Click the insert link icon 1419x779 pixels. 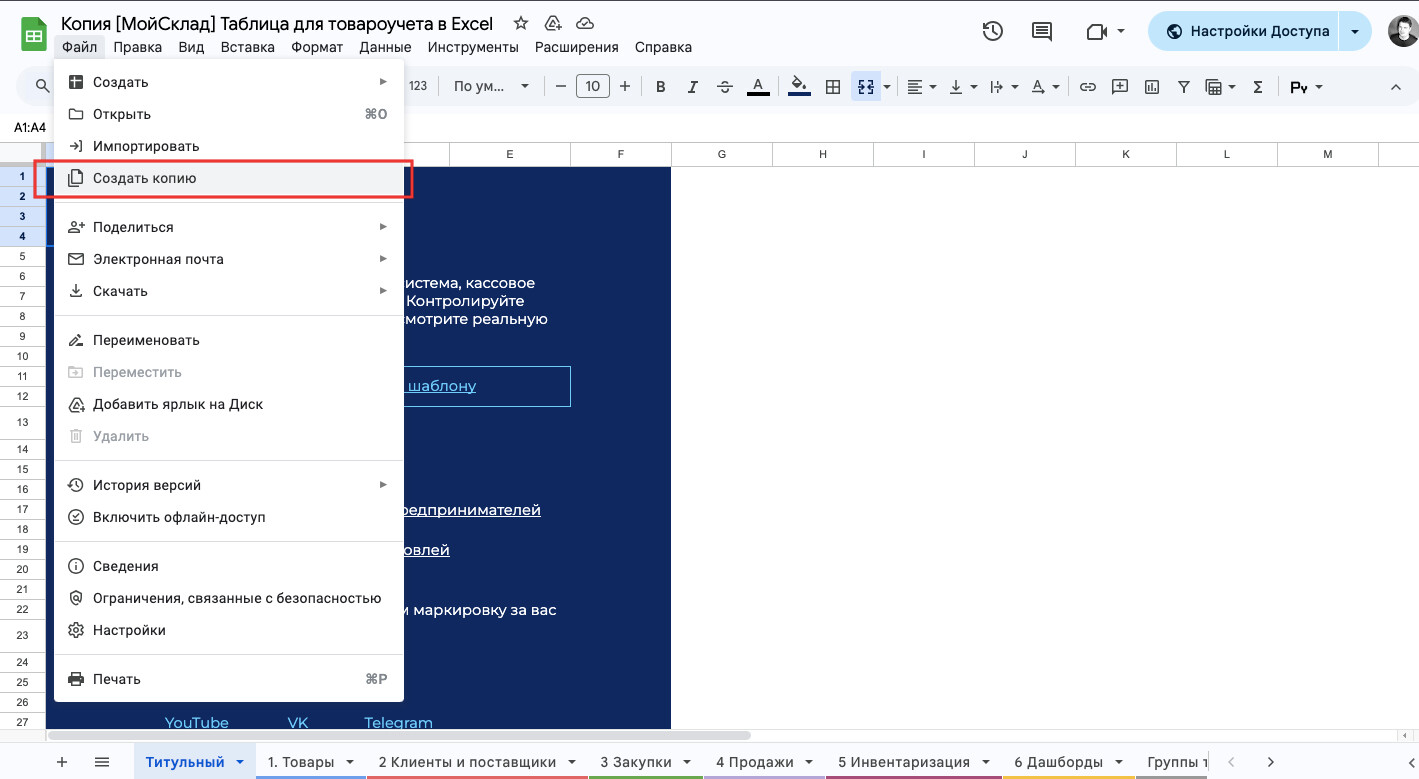[1088, 87]
